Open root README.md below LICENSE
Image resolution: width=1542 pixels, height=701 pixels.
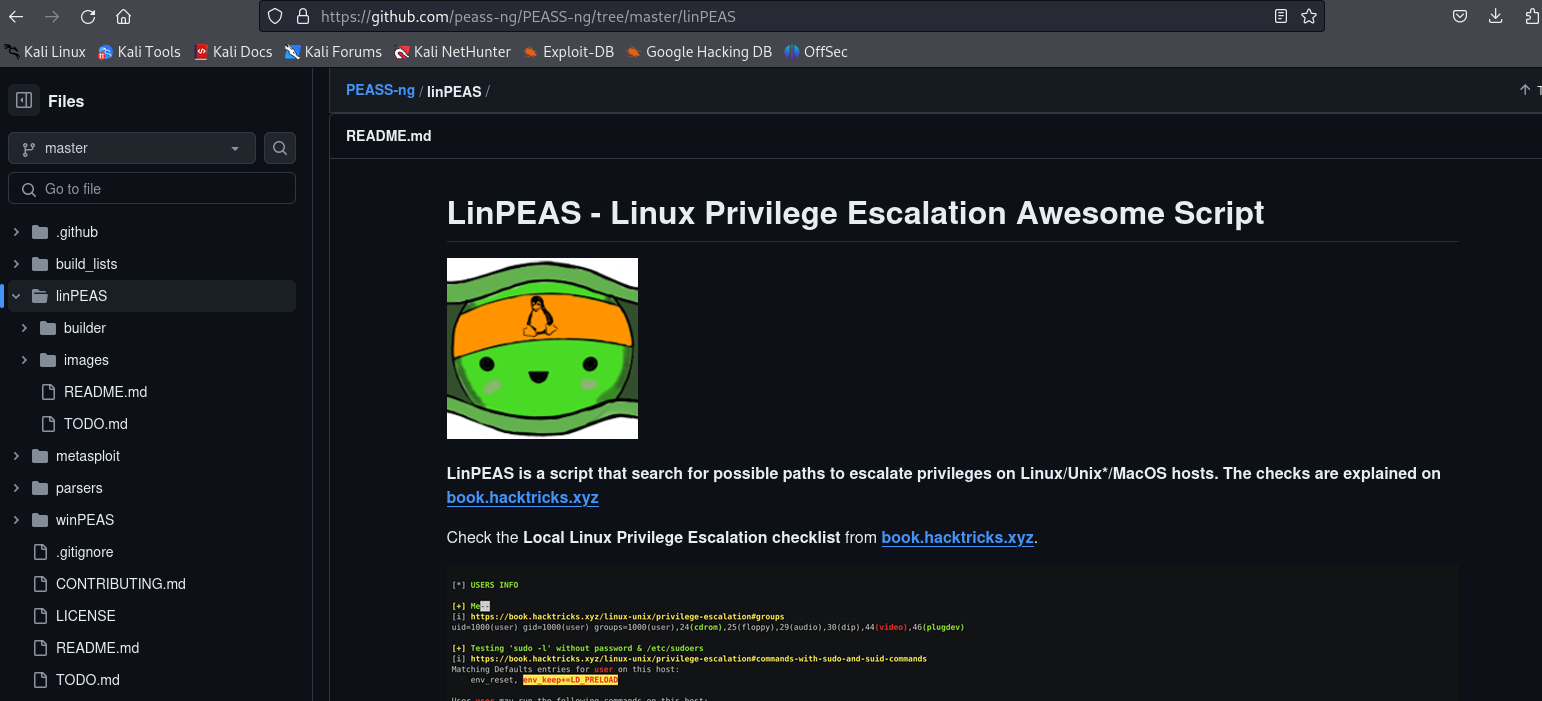click(x=97, y=648)
